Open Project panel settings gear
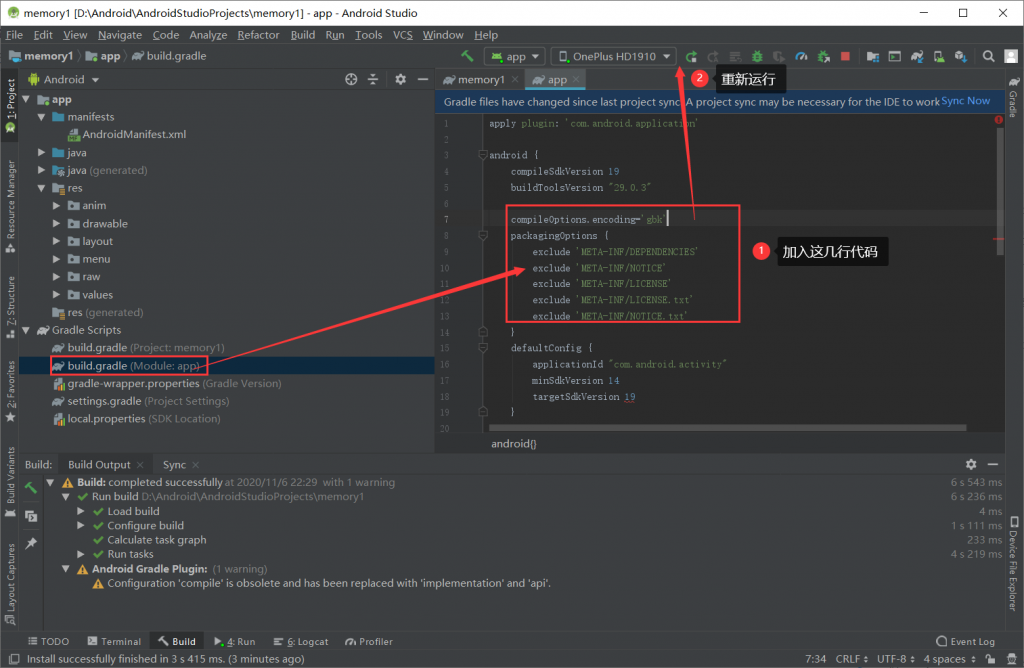The image size is (1024, 668). pyautogui.click(x=400, y=79)
